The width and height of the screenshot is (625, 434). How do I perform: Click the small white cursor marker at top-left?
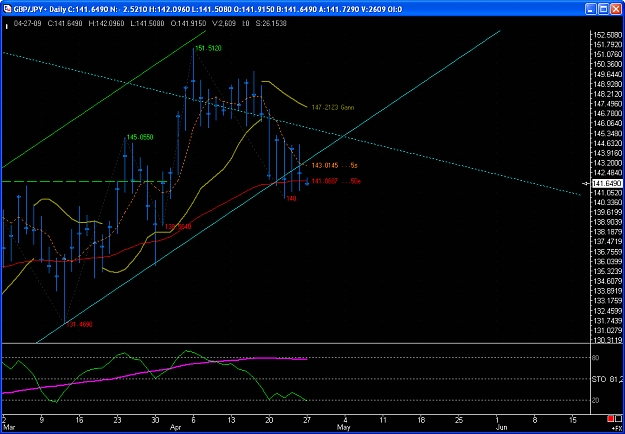click(6, 27)
